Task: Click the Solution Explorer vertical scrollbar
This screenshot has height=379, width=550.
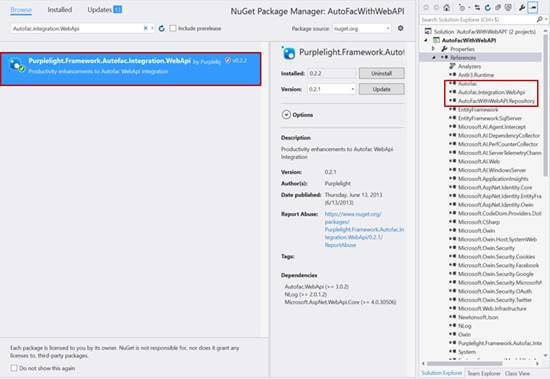Action: (545, 105)
